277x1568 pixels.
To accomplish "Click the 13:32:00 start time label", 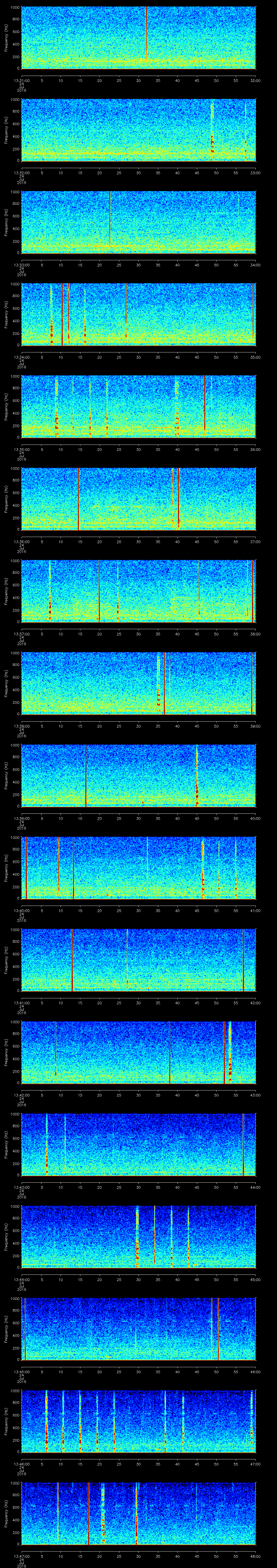I will coord(21,173).
